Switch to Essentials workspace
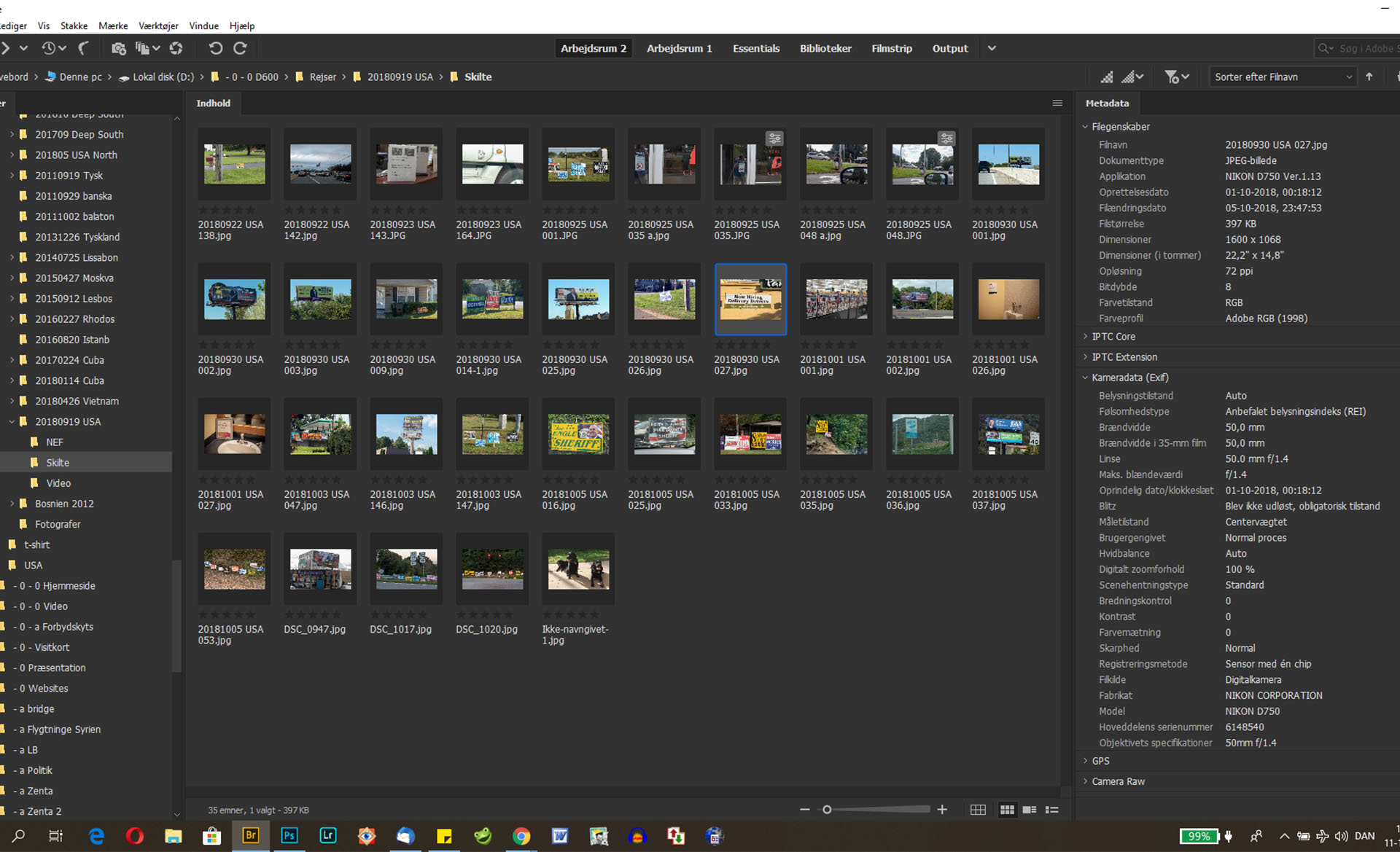 click(x=756, y=48)
